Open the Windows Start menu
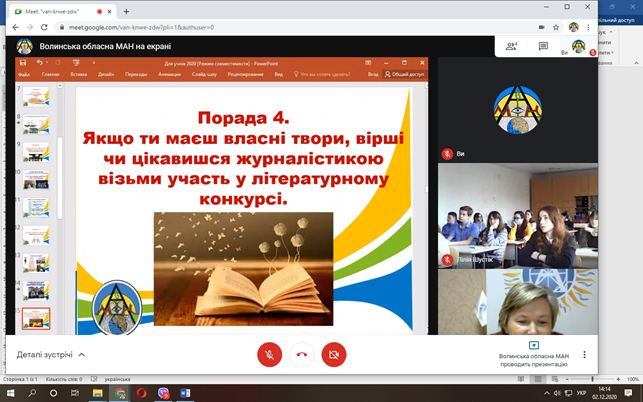This screenshot has width=643, height=402. [x=11, y=392]
